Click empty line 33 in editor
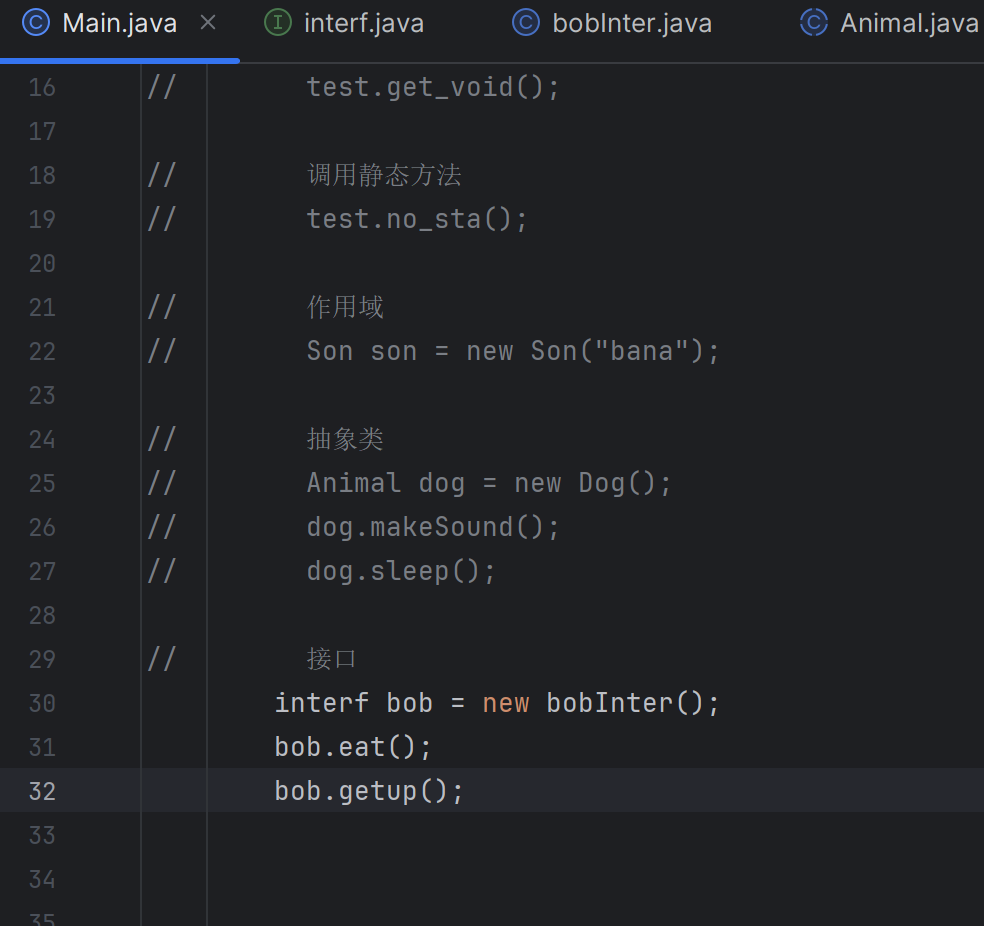Viewport: 984px width, 926px height. pos(595,835)
